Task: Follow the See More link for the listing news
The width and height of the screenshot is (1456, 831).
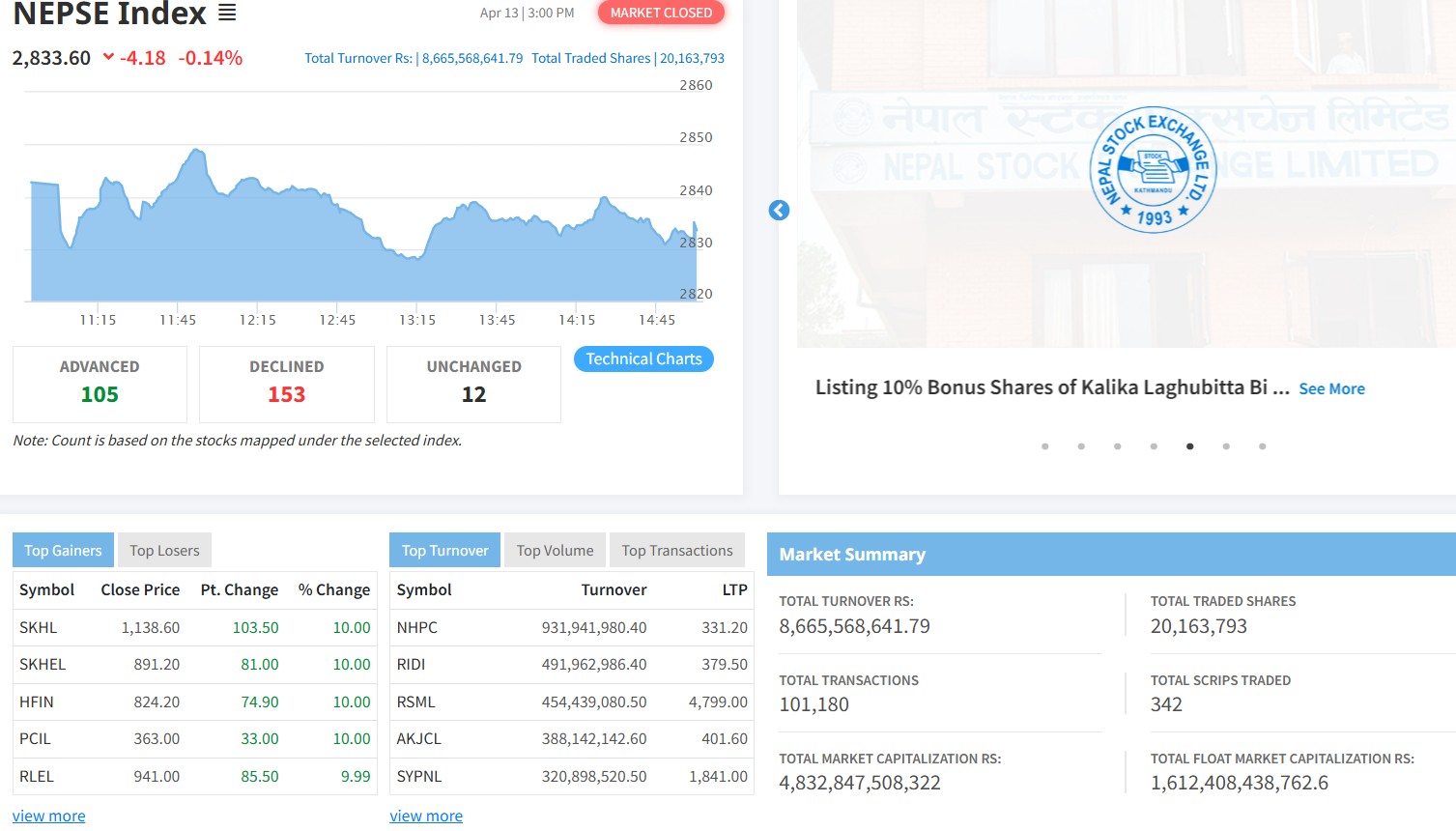Action: click(x=1331, y=388)
